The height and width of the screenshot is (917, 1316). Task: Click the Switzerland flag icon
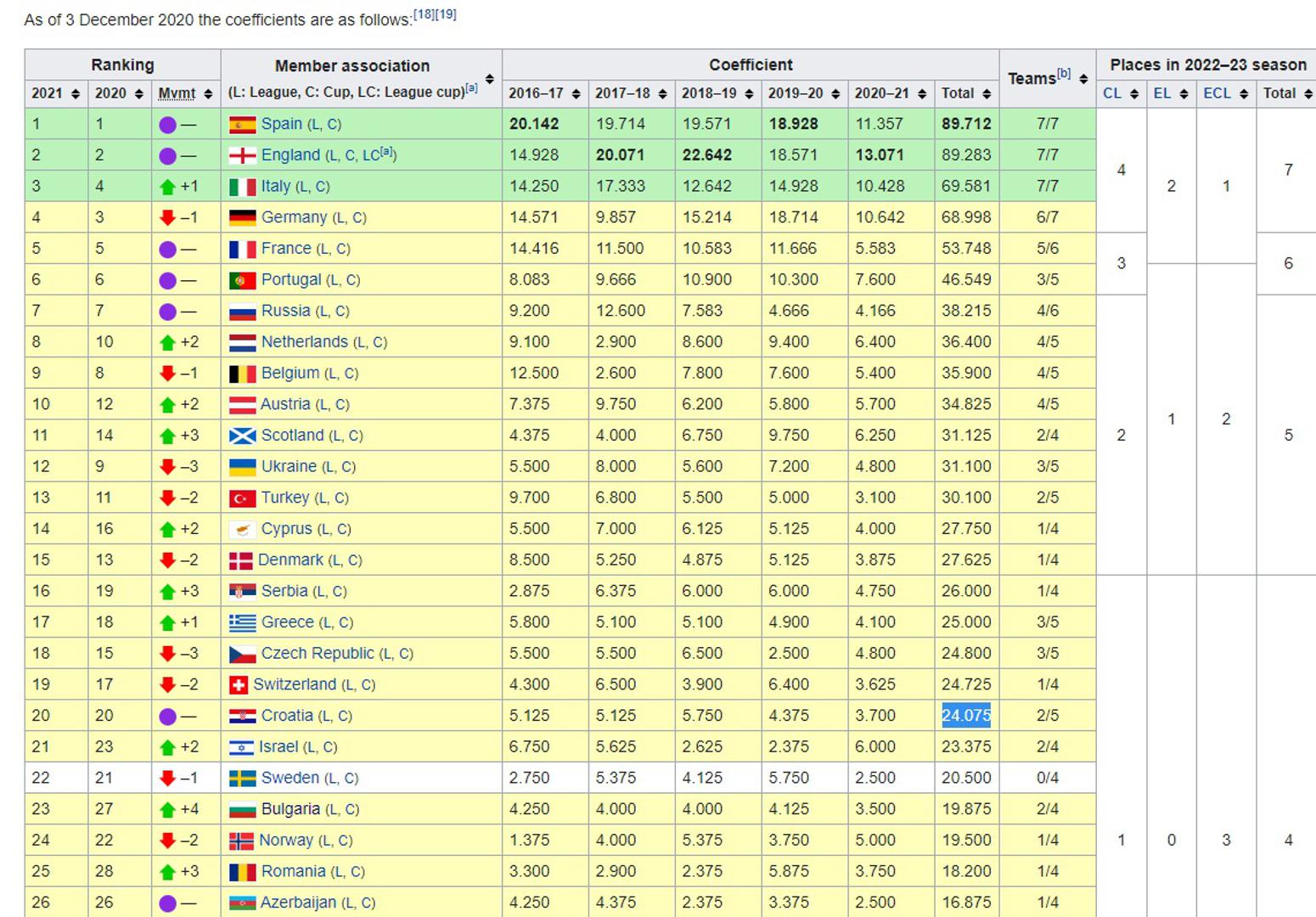pos(239,685)
